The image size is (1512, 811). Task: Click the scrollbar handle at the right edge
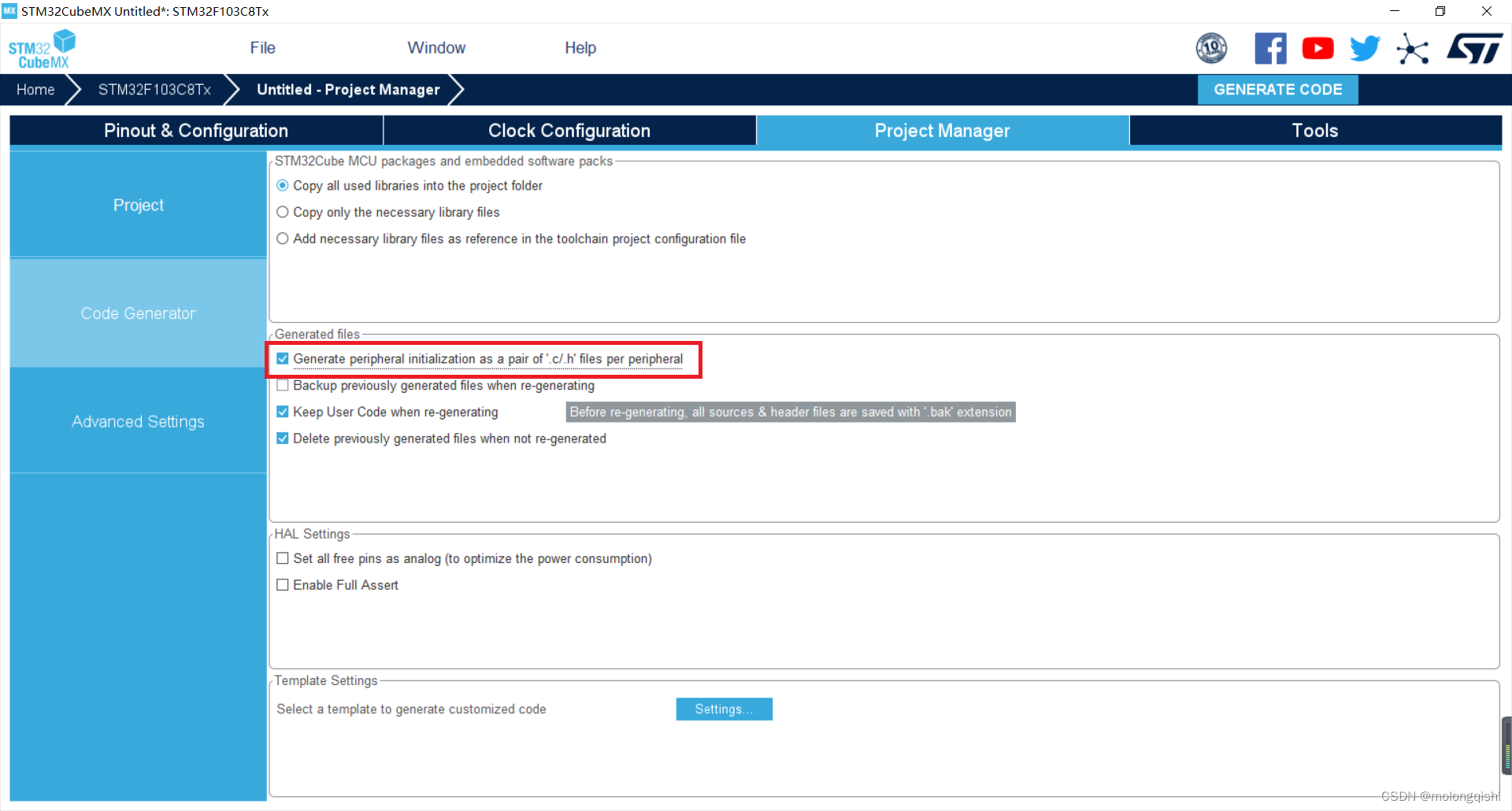[1506, 746]
